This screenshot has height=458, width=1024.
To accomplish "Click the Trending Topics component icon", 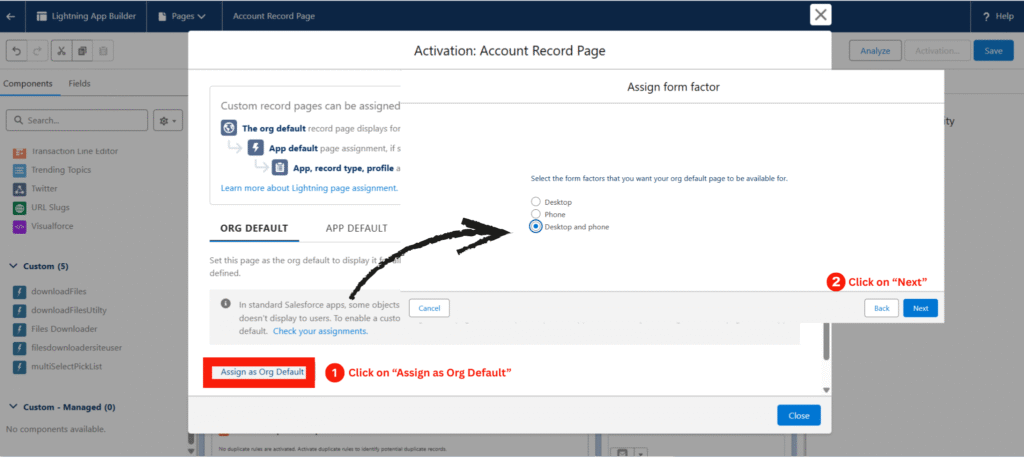I will point(19,170).
